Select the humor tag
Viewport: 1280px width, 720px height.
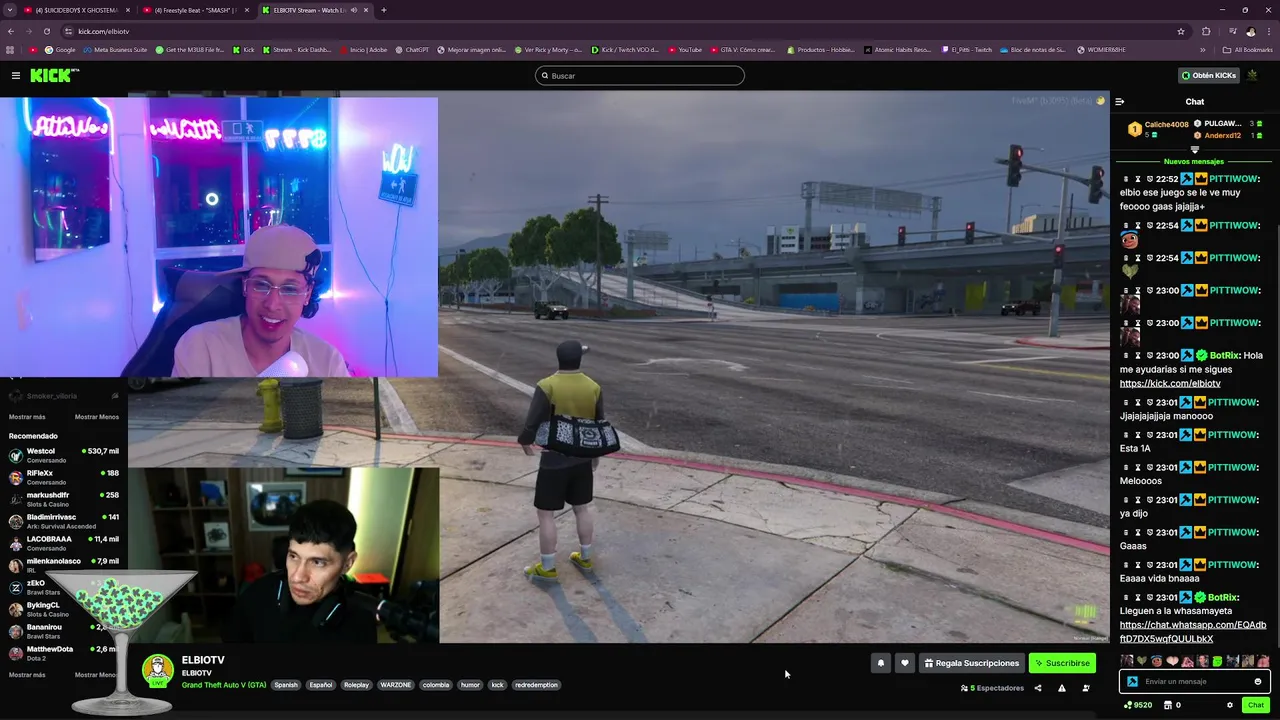[470, 685]
